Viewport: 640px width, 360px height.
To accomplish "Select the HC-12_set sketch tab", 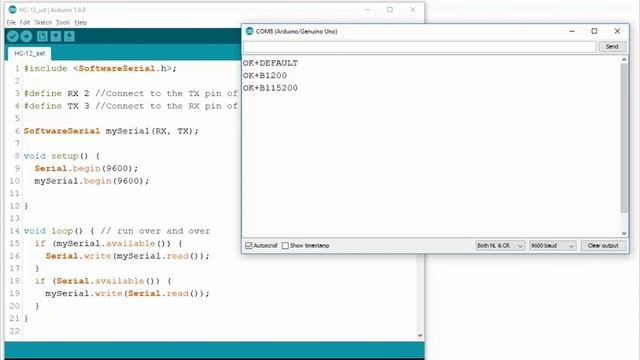I will [29, 53].
